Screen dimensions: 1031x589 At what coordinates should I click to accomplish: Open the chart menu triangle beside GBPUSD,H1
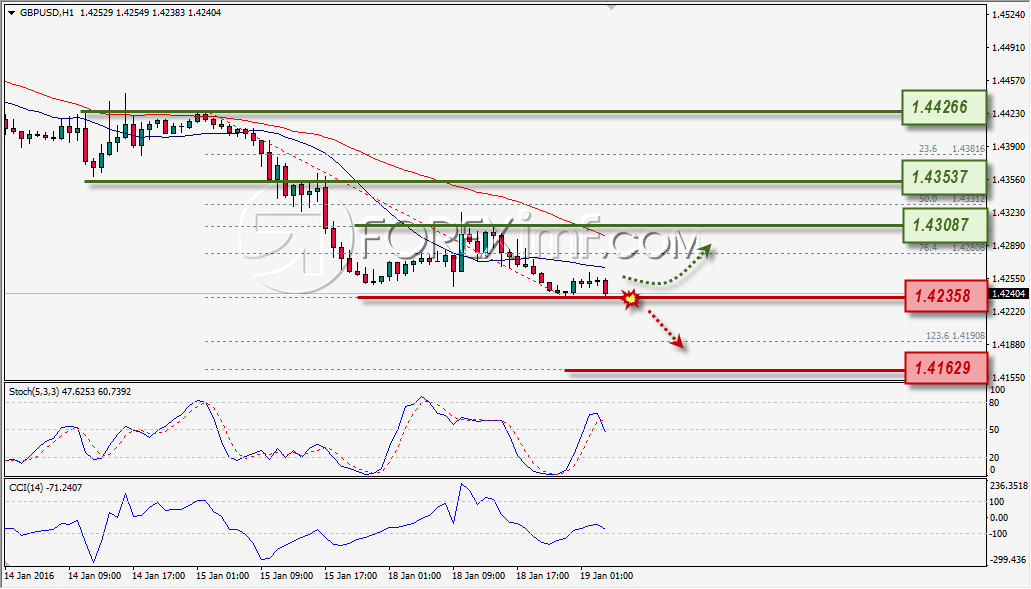[x=11, y=12]
